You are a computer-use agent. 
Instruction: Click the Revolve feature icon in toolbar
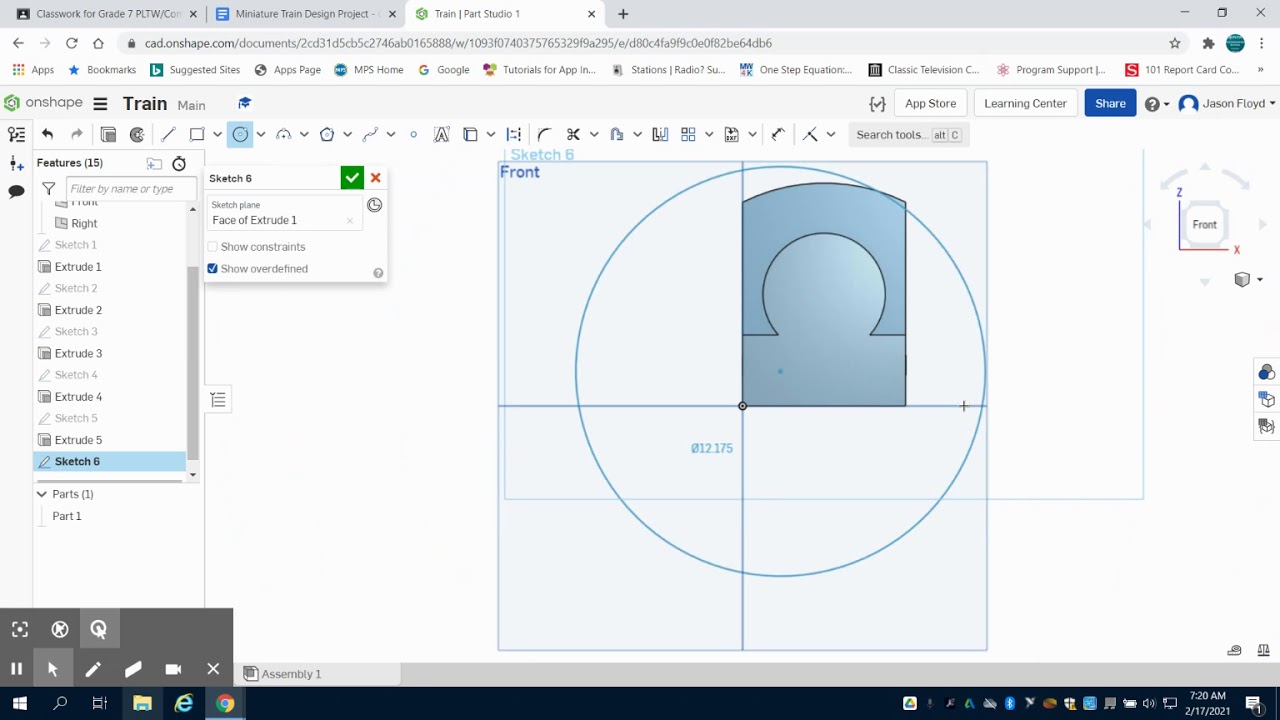tap(137, 134)
